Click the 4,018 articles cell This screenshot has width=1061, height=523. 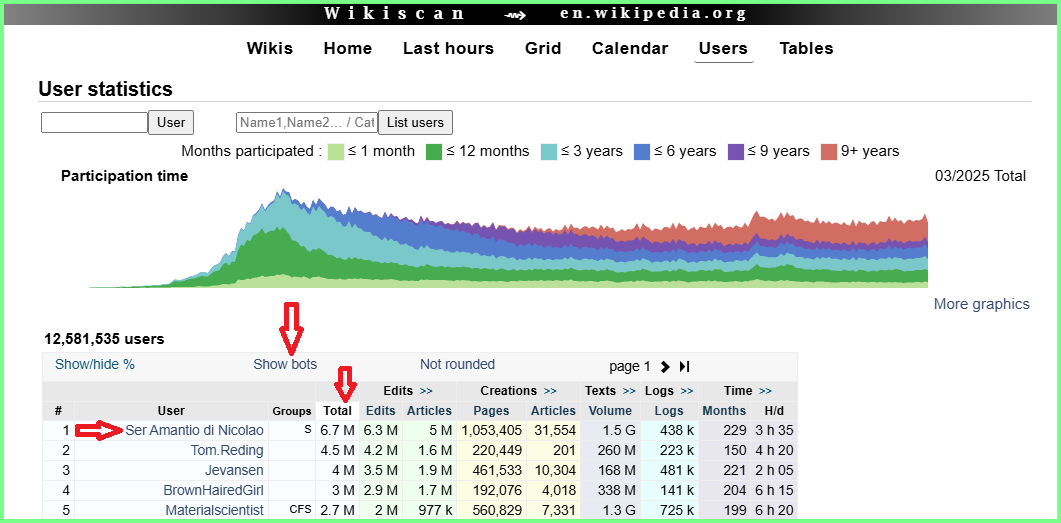[x=553, y=490]
